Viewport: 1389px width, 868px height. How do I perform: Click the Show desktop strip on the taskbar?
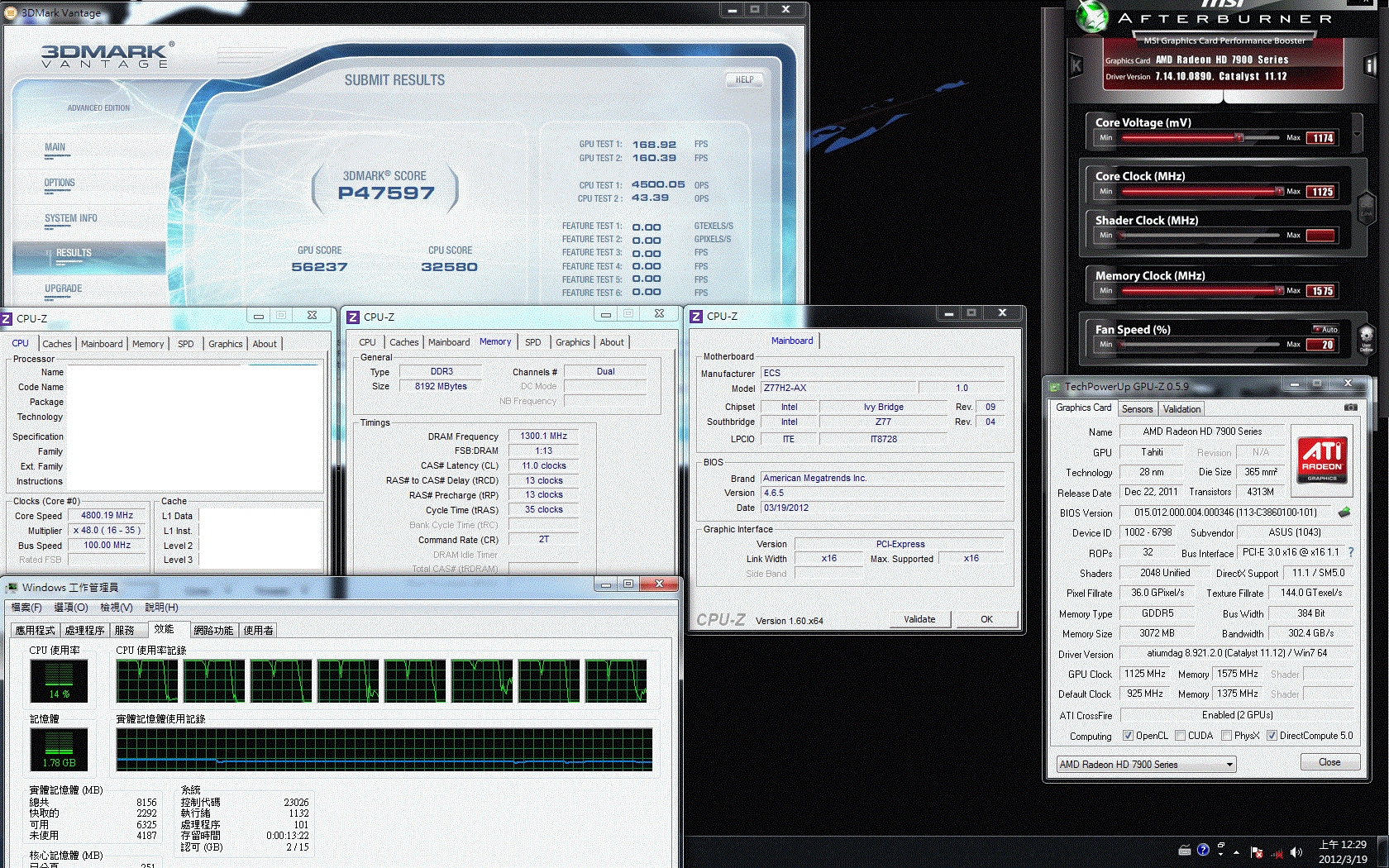(1384, 851)
